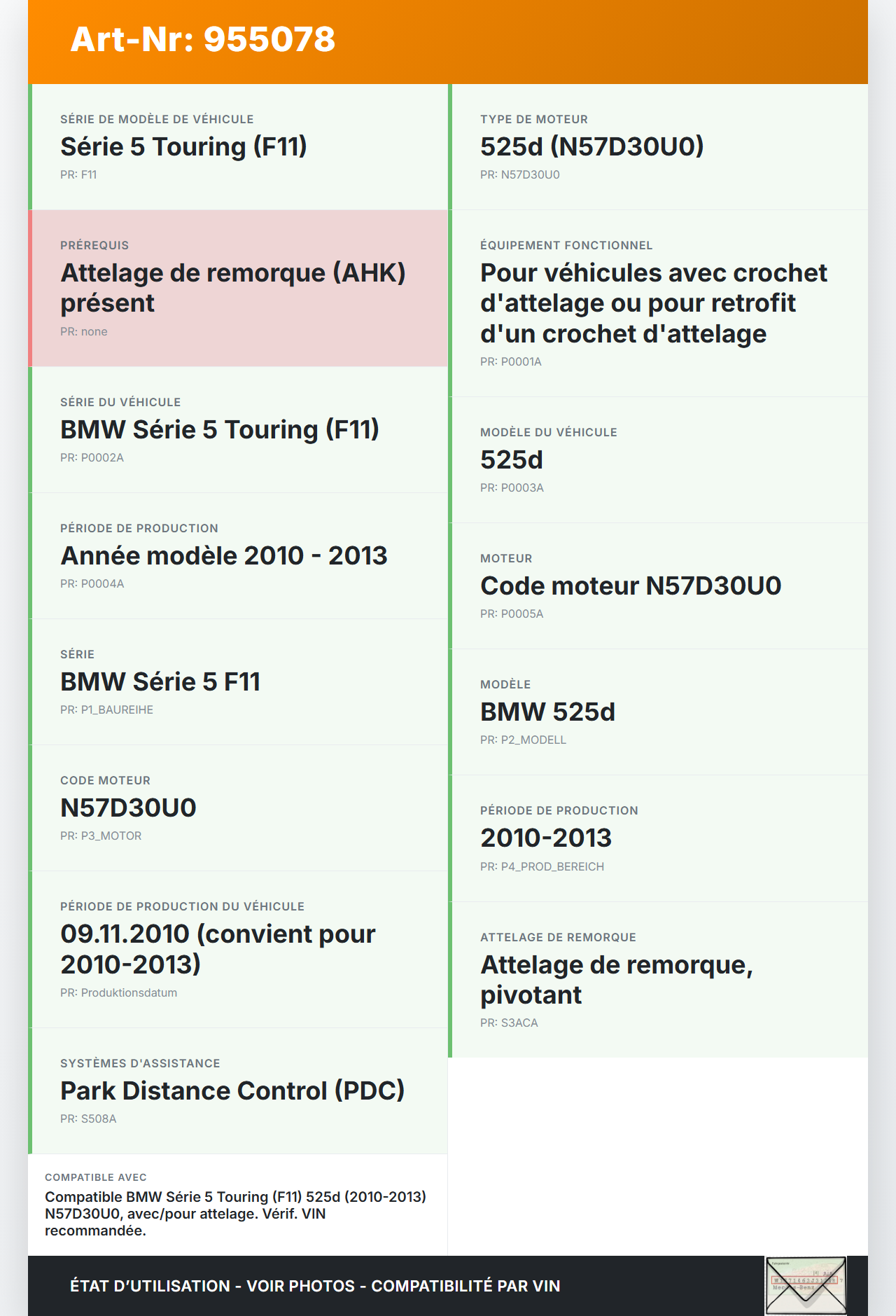
Task: Click the Art-Nr: 955078 header title
Action: [x=203, y=39]
